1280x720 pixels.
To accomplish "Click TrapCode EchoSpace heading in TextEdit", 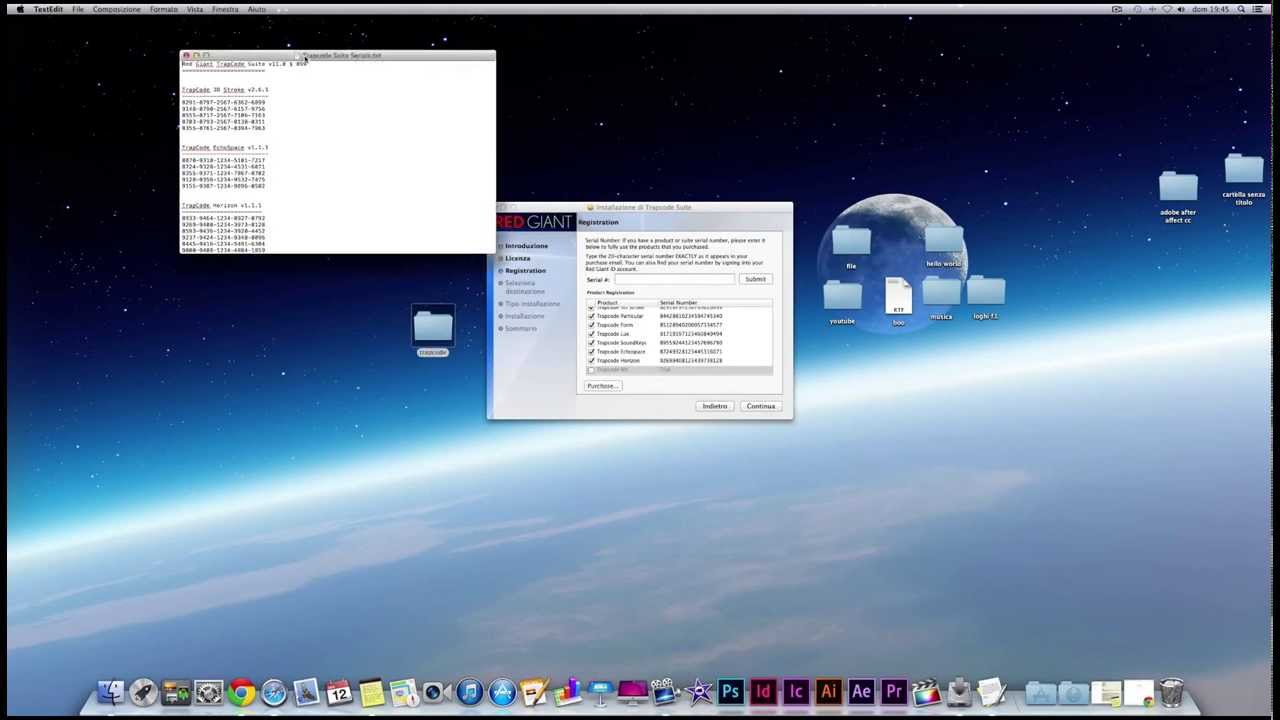I will pos(225,148).
